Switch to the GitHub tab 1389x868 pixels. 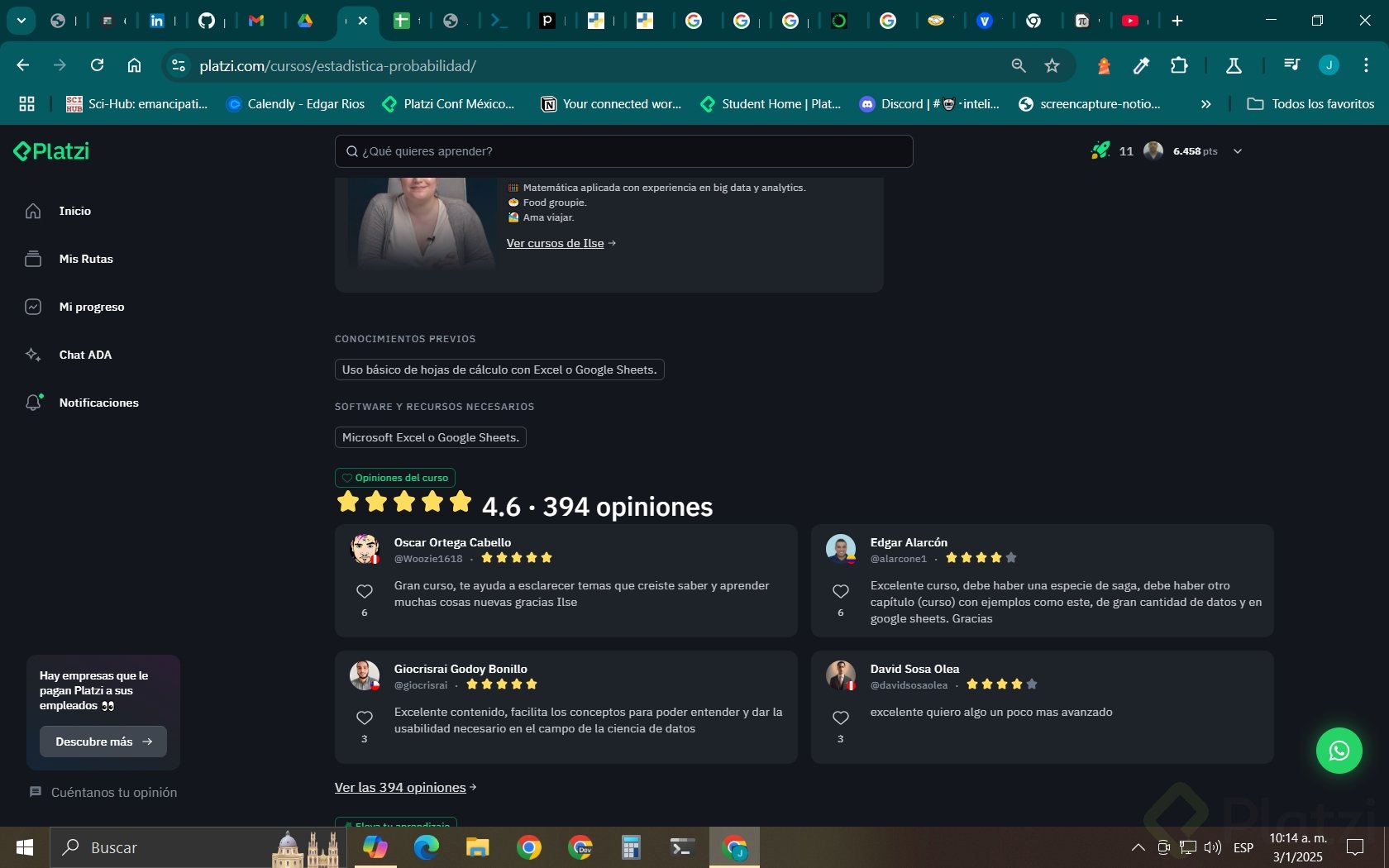pos(207,21)
